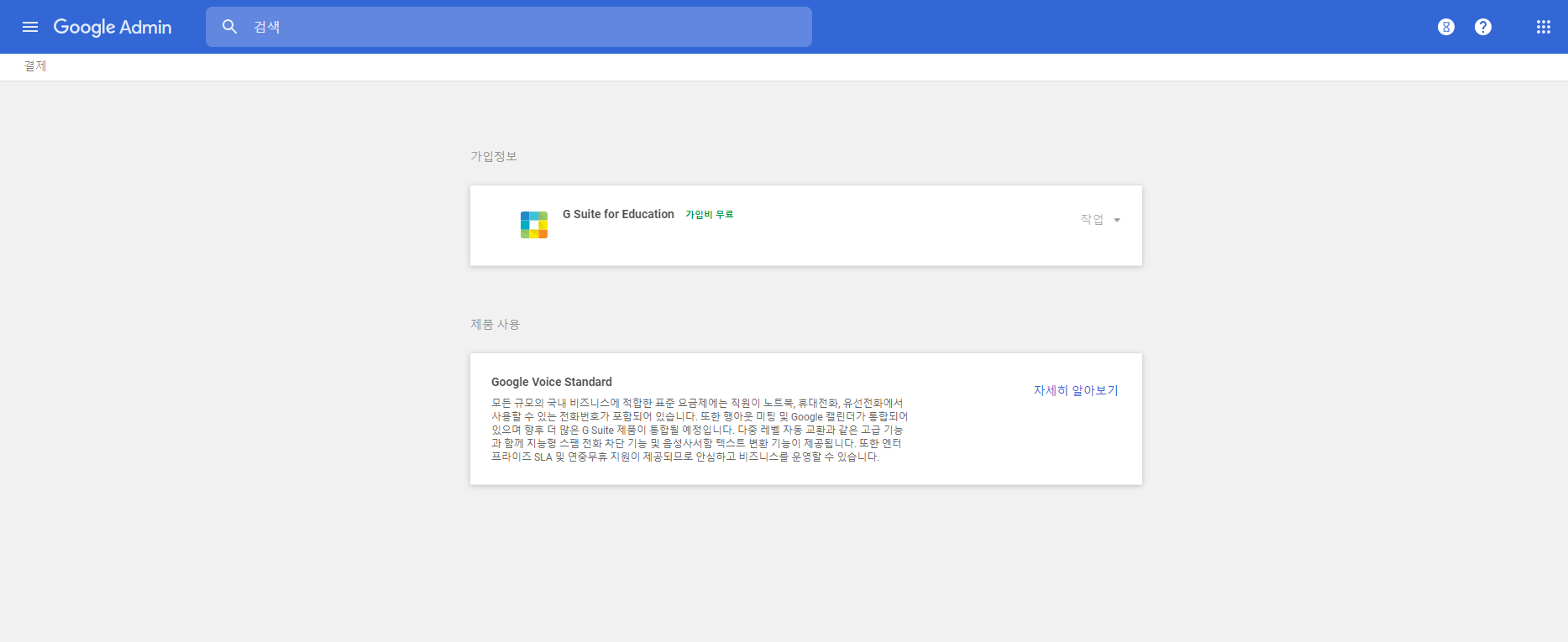The image size is (1568, 642).
Task: Click the Google Admin logo
Action: coord(113,27)
